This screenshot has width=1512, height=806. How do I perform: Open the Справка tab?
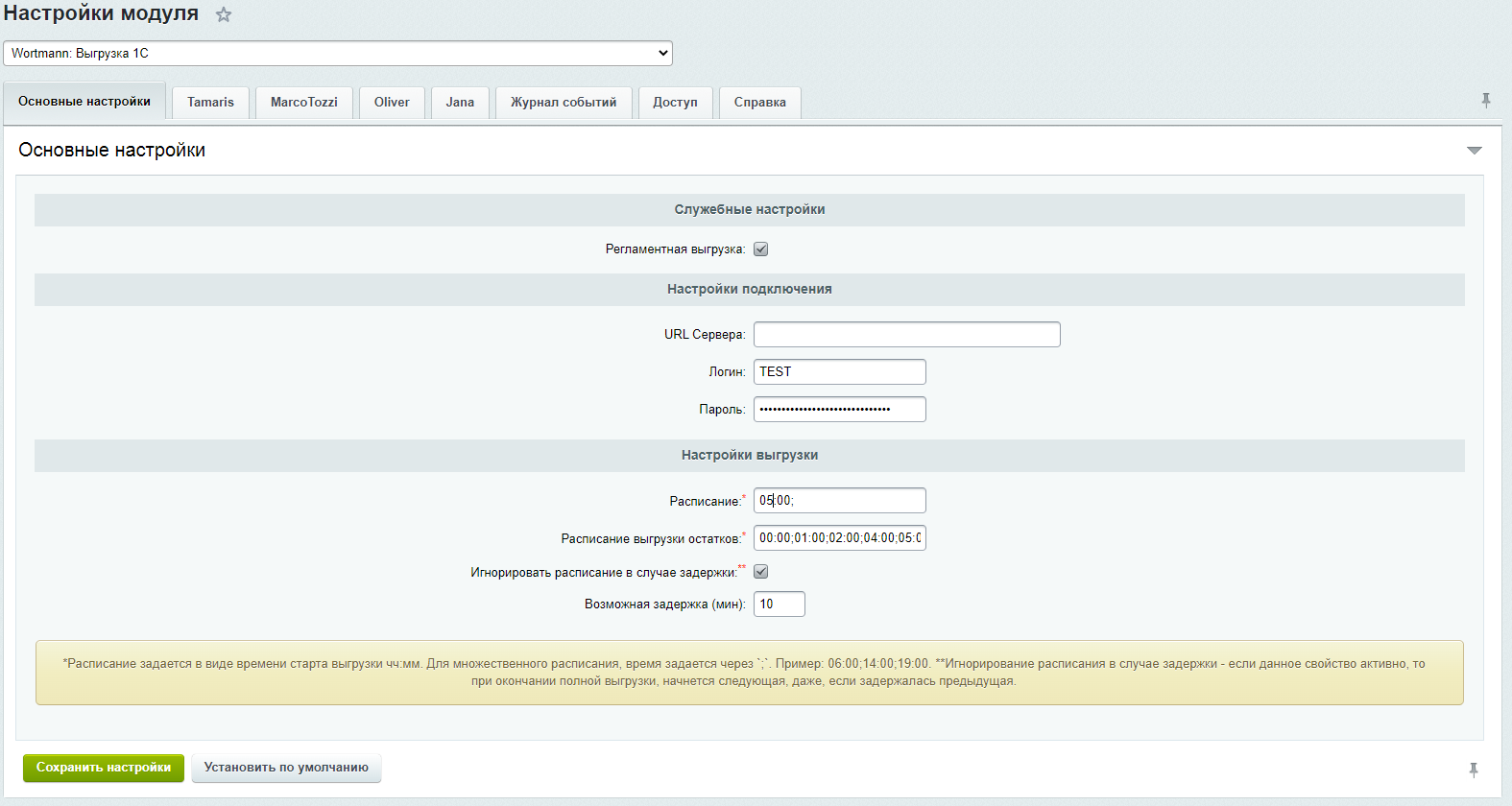pyautogui.click(x=759, y=103)
